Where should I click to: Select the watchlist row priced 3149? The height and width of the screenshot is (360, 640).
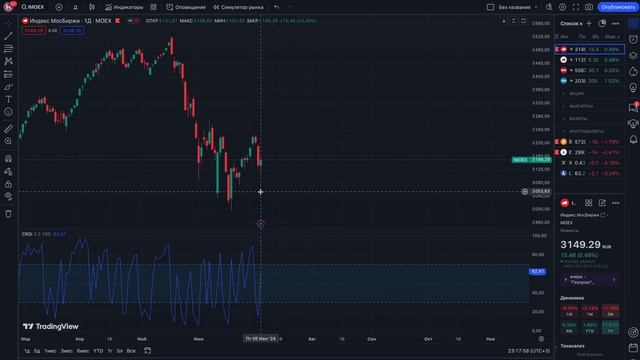click(x=589, y=49)
